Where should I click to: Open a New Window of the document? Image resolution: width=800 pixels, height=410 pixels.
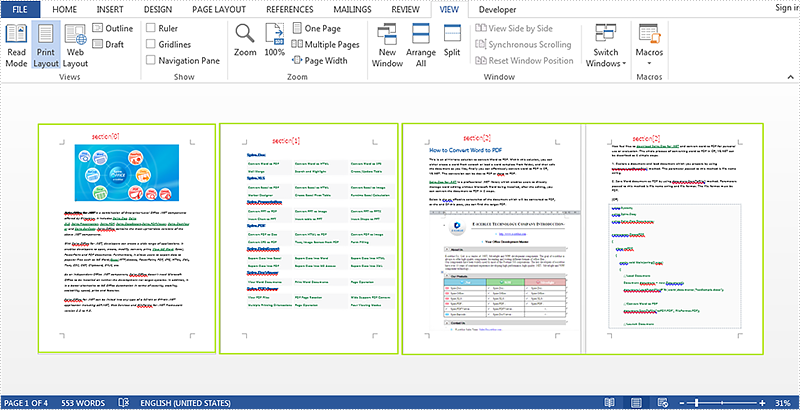387,45
